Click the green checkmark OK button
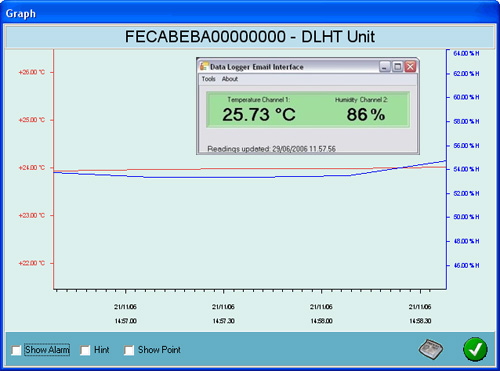This screenshot has height=371, width=500. [475, 349]
